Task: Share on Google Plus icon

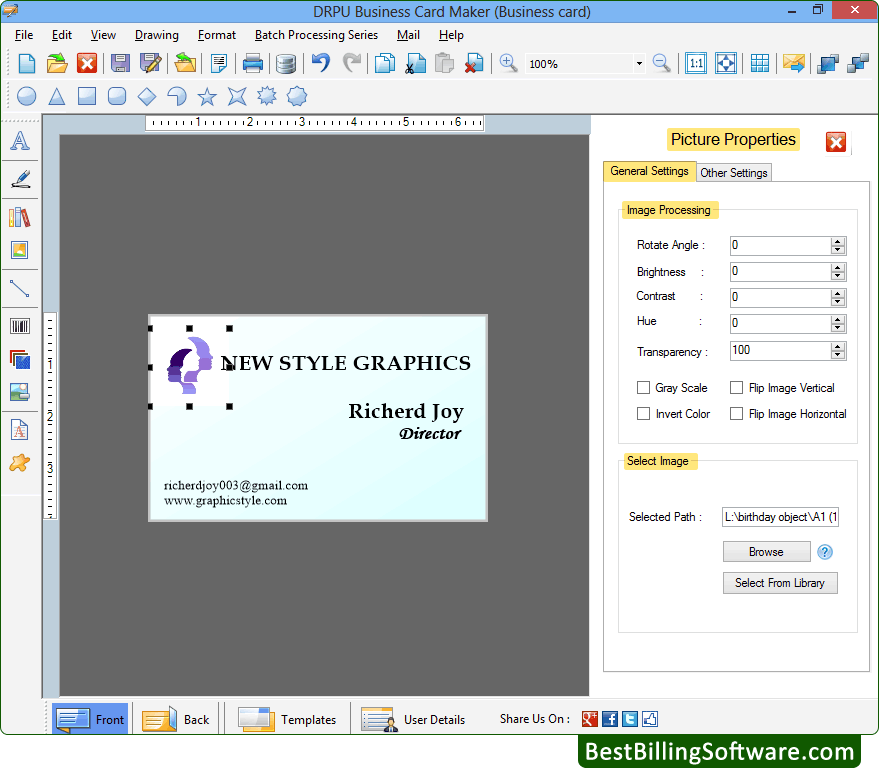Action: click(590, 719)
